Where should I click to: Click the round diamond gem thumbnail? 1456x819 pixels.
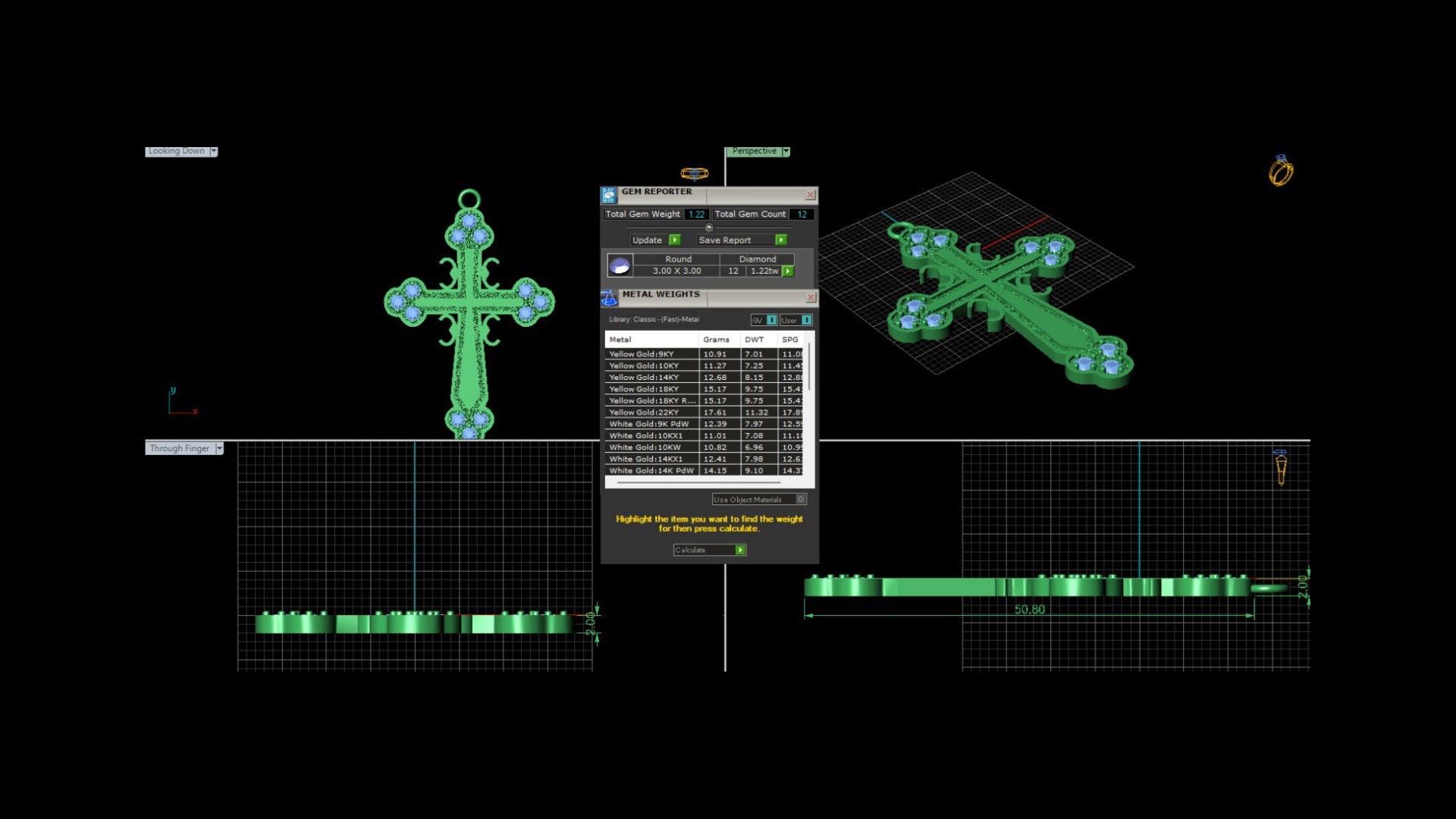pos(620,265)
